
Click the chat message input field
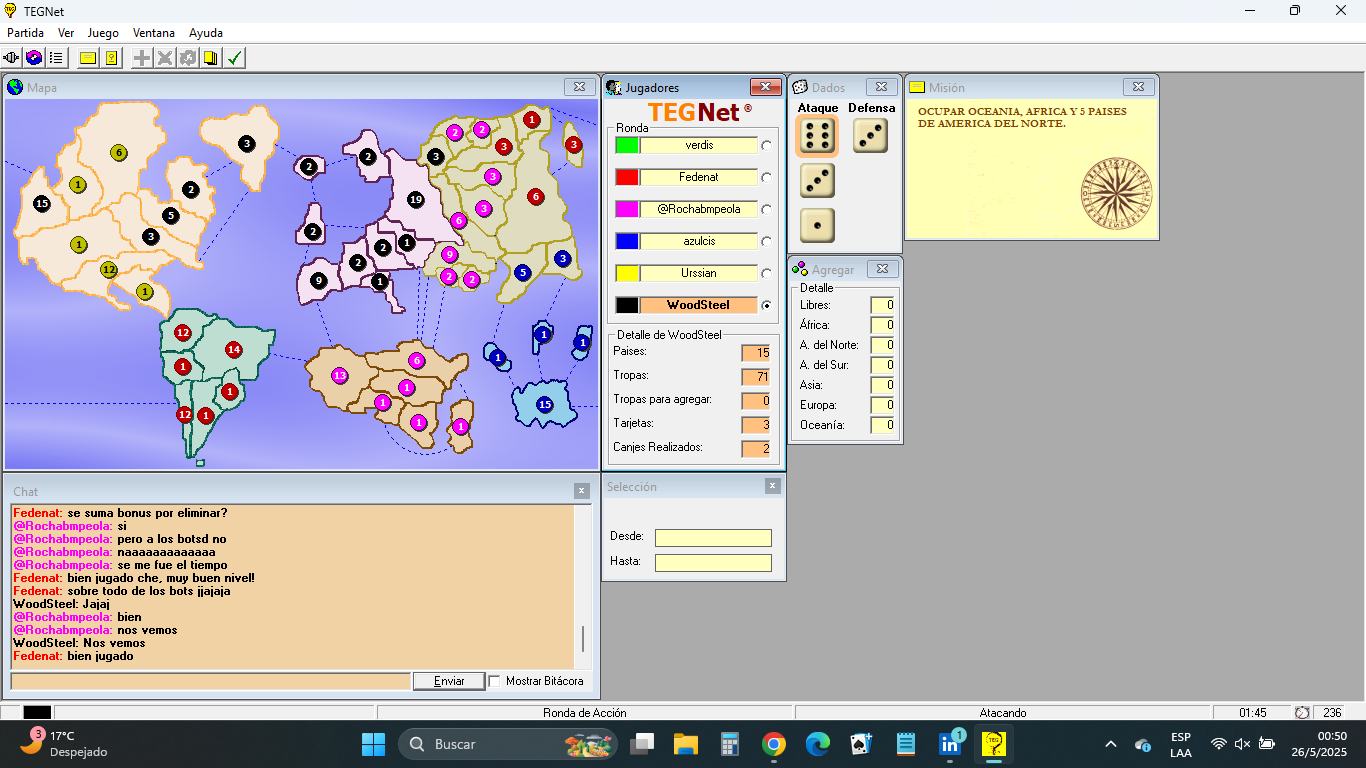coord(210,681)
